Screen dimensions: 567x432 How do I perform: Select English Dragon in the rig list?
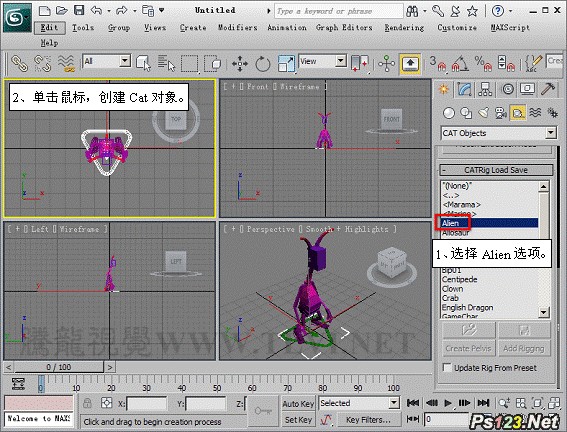467,308
